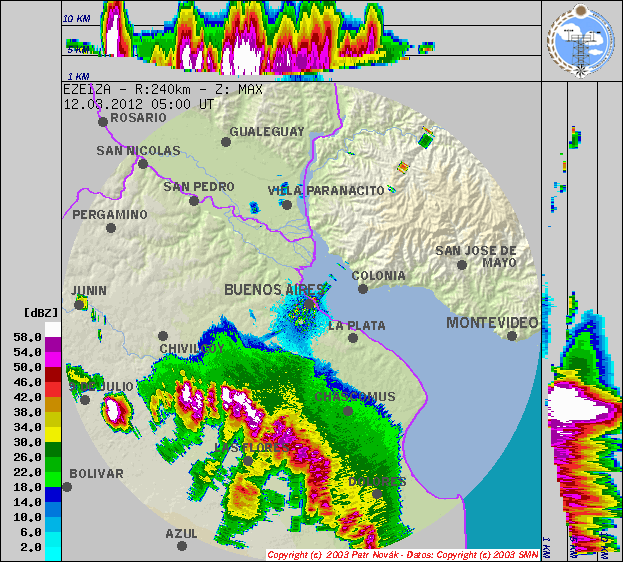Click the COLONIA city label
This screenshot has height=562, width=623.
378,275
